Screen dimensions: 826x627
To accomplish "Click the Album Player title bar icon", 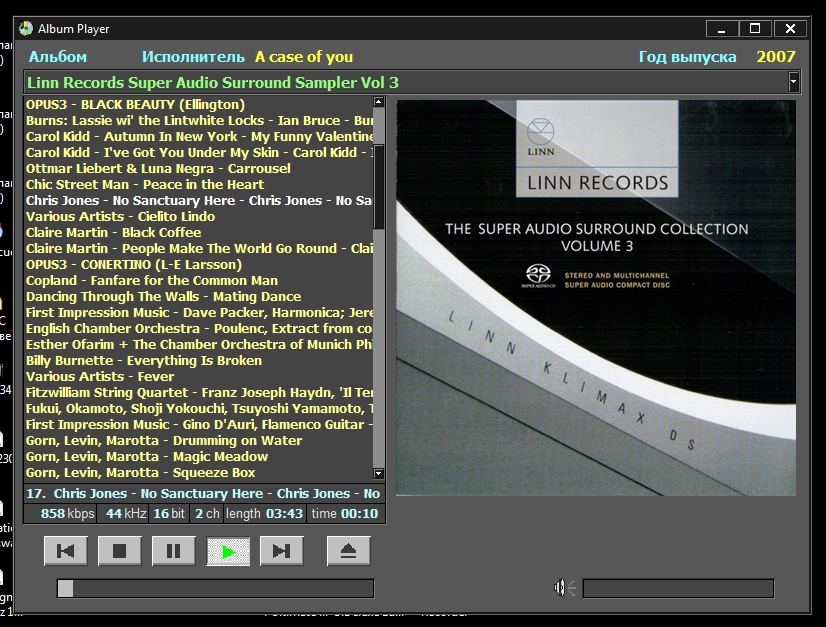I will pos(25,28).
